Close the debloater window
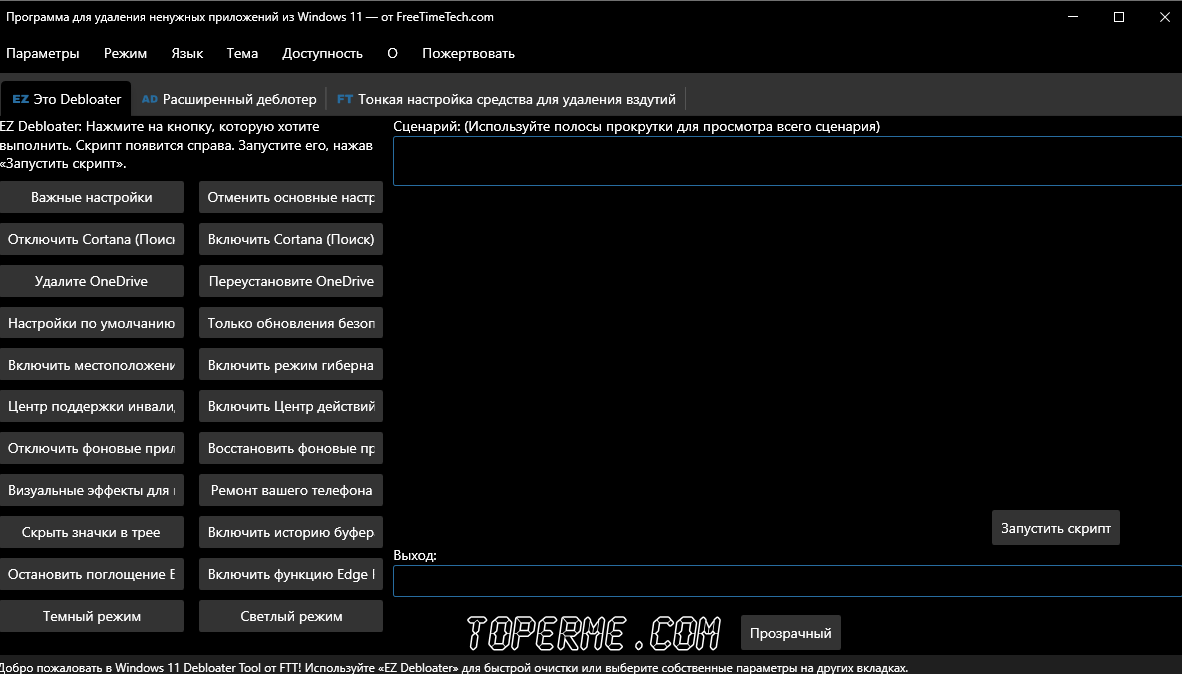1182x674 pixels. pyautogui.click(x=1164, y=17)
